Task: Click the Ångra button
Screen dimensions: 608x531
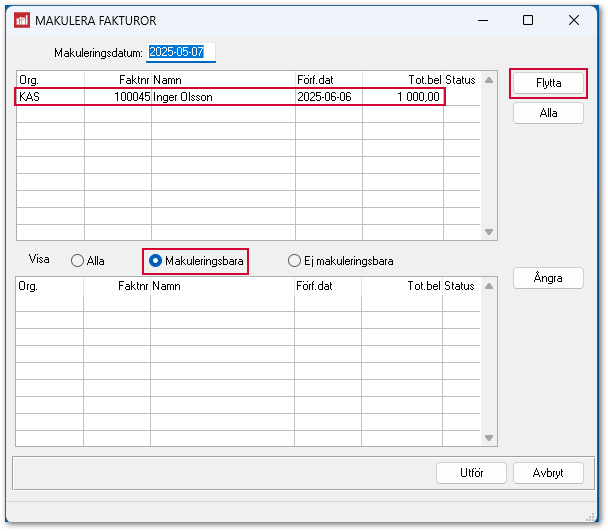Action: coord(548,278)
